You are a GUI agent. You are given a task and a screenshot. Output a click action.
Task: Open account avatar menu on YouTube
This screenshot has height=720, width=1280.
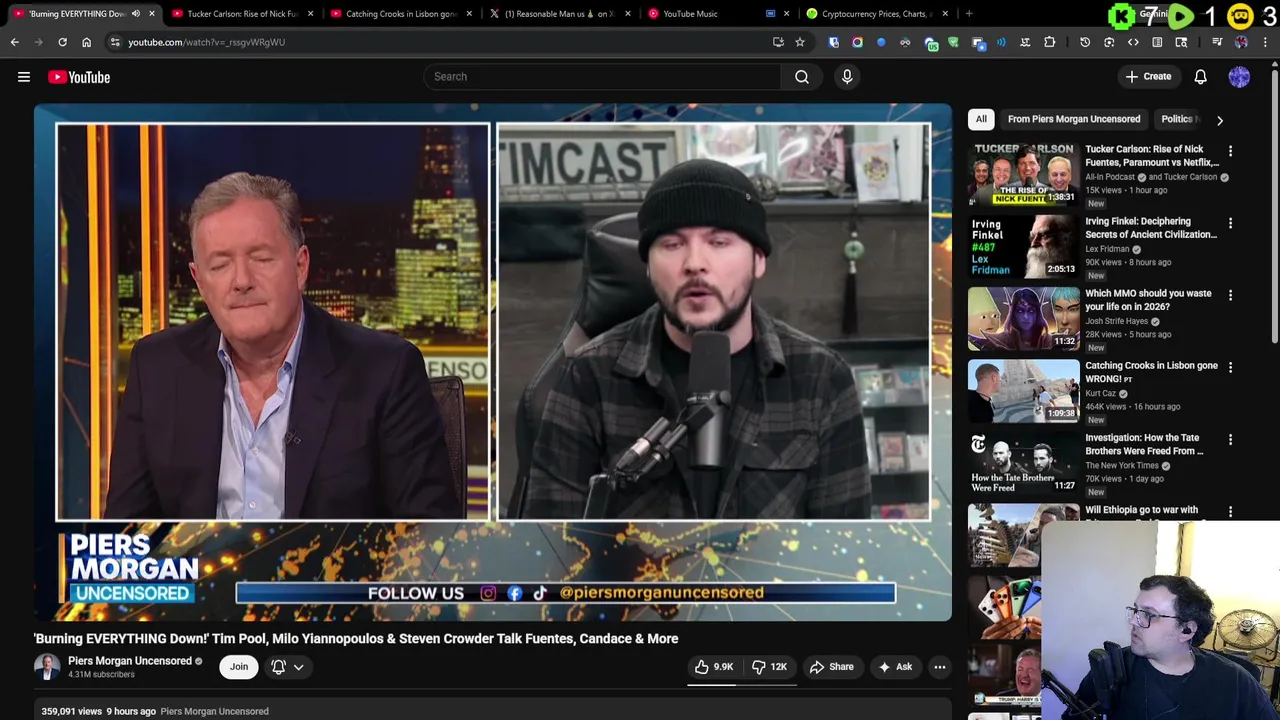1239,77
